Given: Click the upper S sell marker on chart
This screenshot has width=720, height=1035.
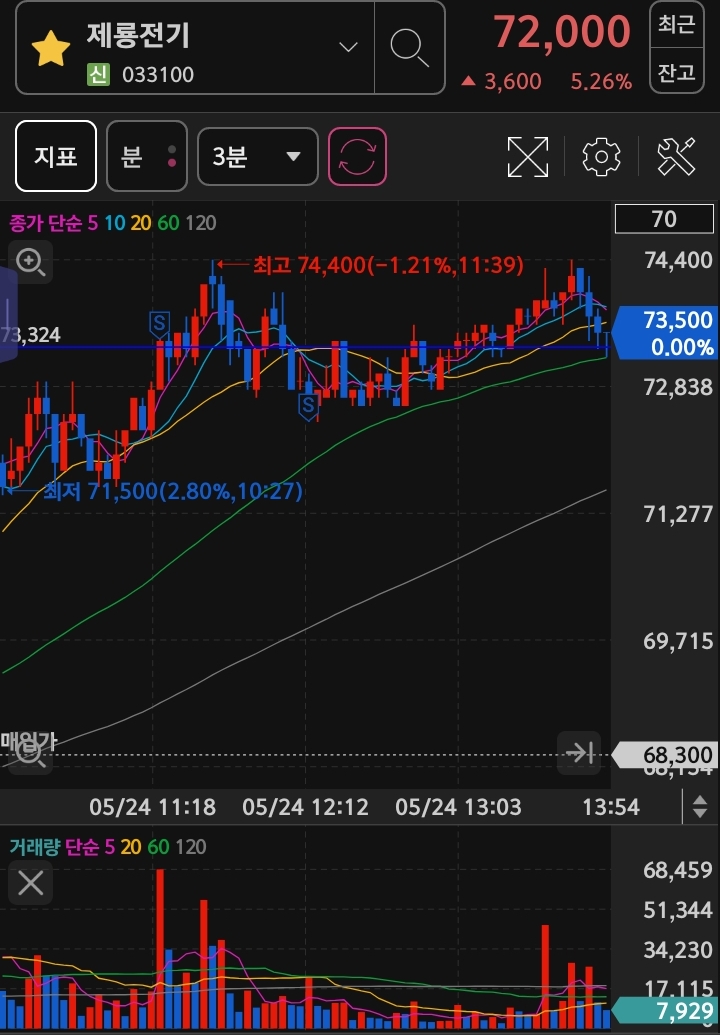Looking at the screenshot, I should [159, 325].
